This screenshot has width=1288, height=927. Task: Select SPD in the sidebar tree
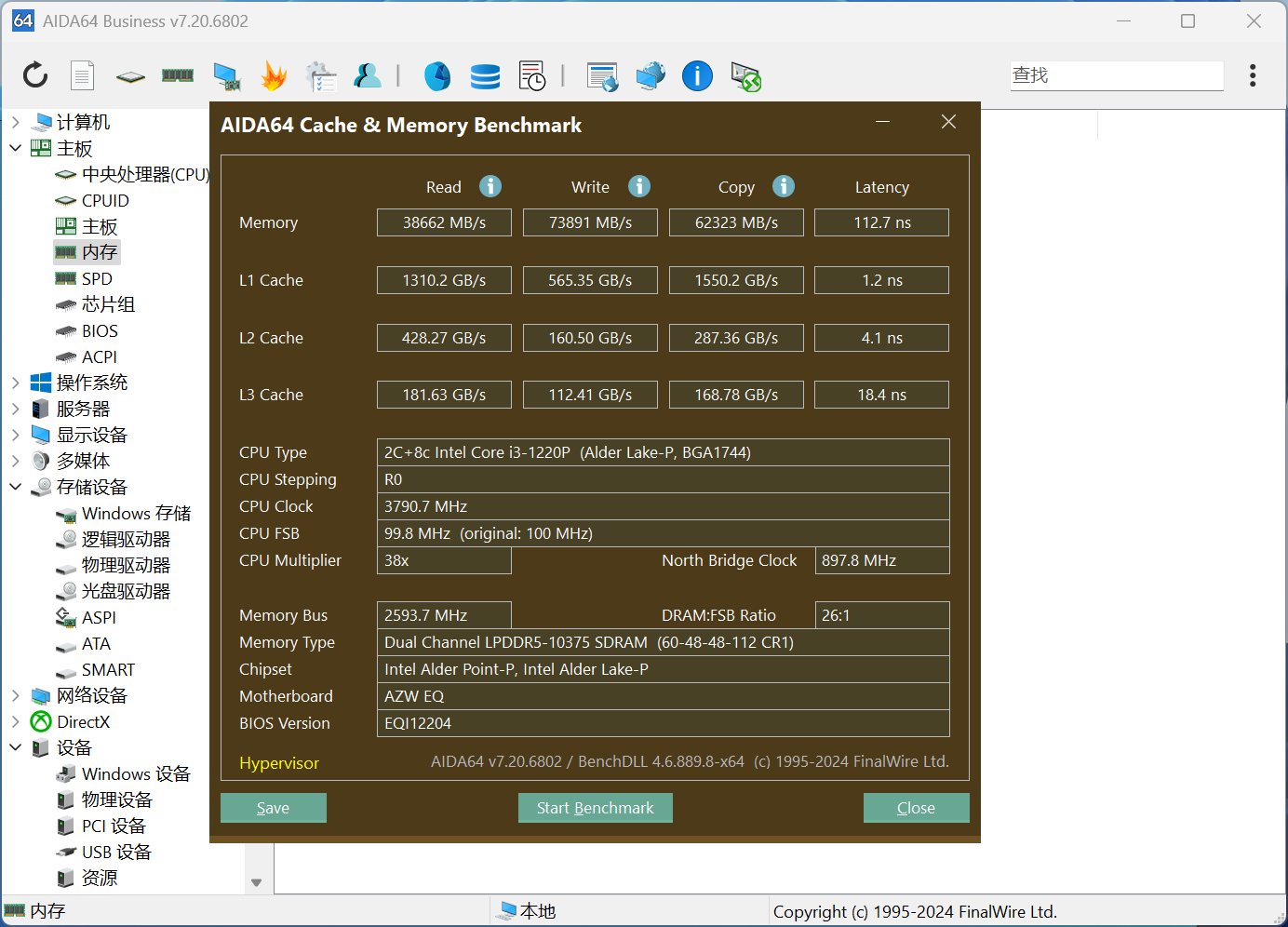97,278
